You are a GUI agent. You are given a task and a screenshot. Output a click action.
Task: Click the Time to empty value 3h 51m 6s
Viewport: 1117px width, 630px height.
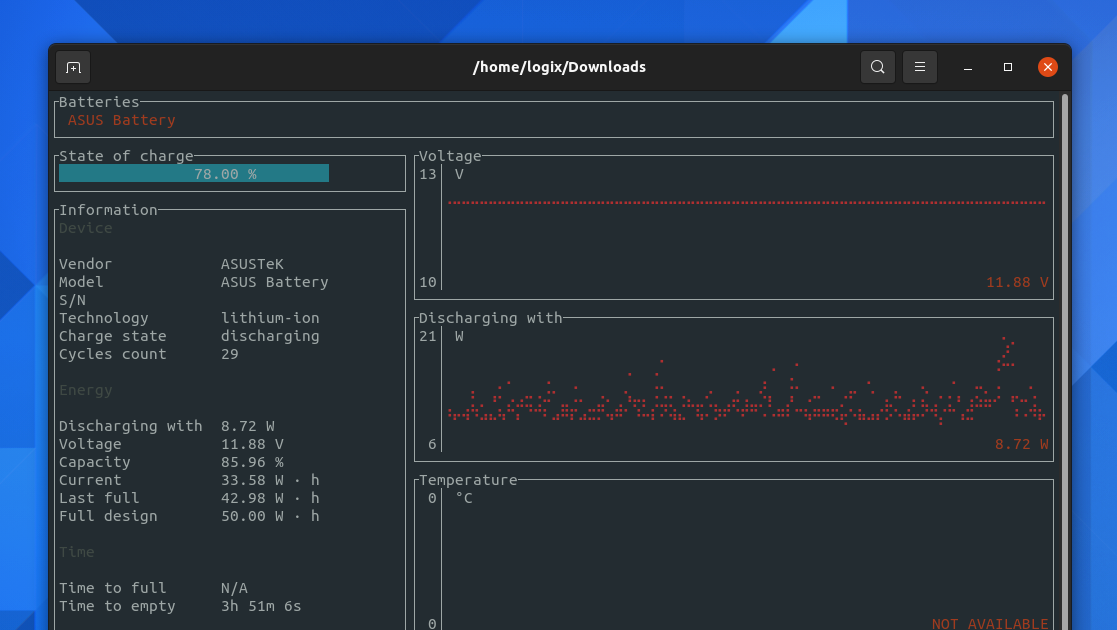261,606
